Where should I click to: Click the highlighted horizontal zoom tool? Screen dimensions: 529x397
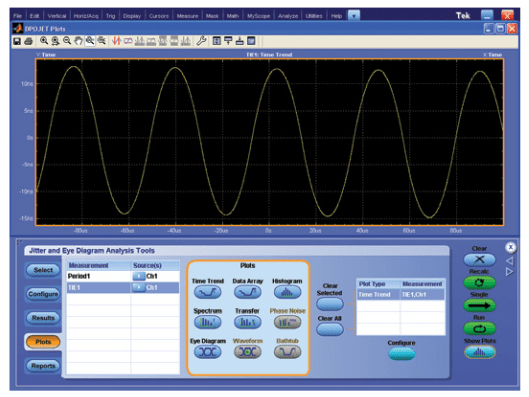click(90, 41)
